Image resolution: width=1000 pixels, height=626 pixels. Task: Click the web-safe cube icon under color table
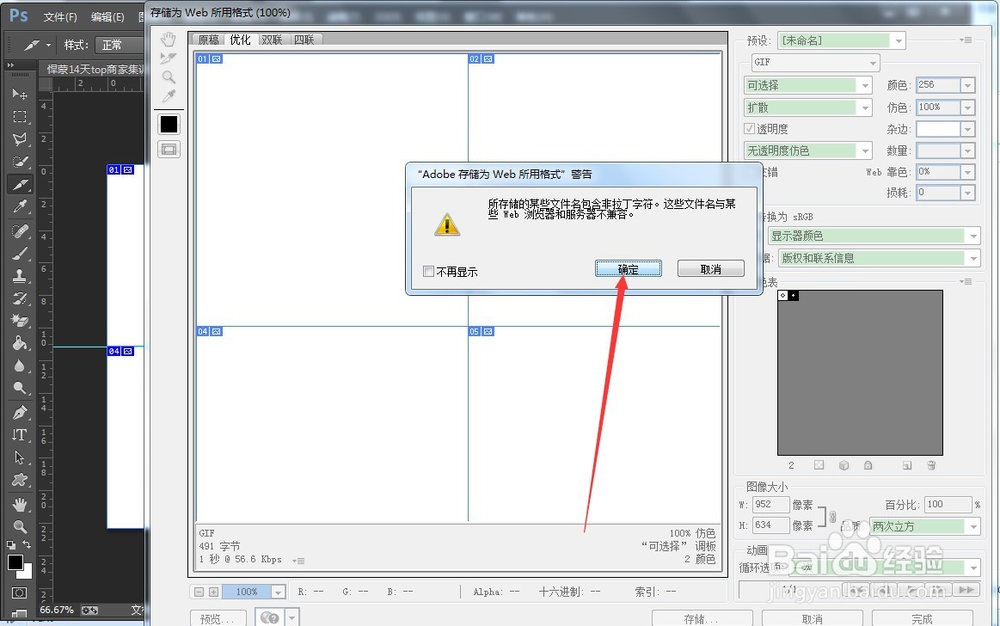tap(844, 465)
